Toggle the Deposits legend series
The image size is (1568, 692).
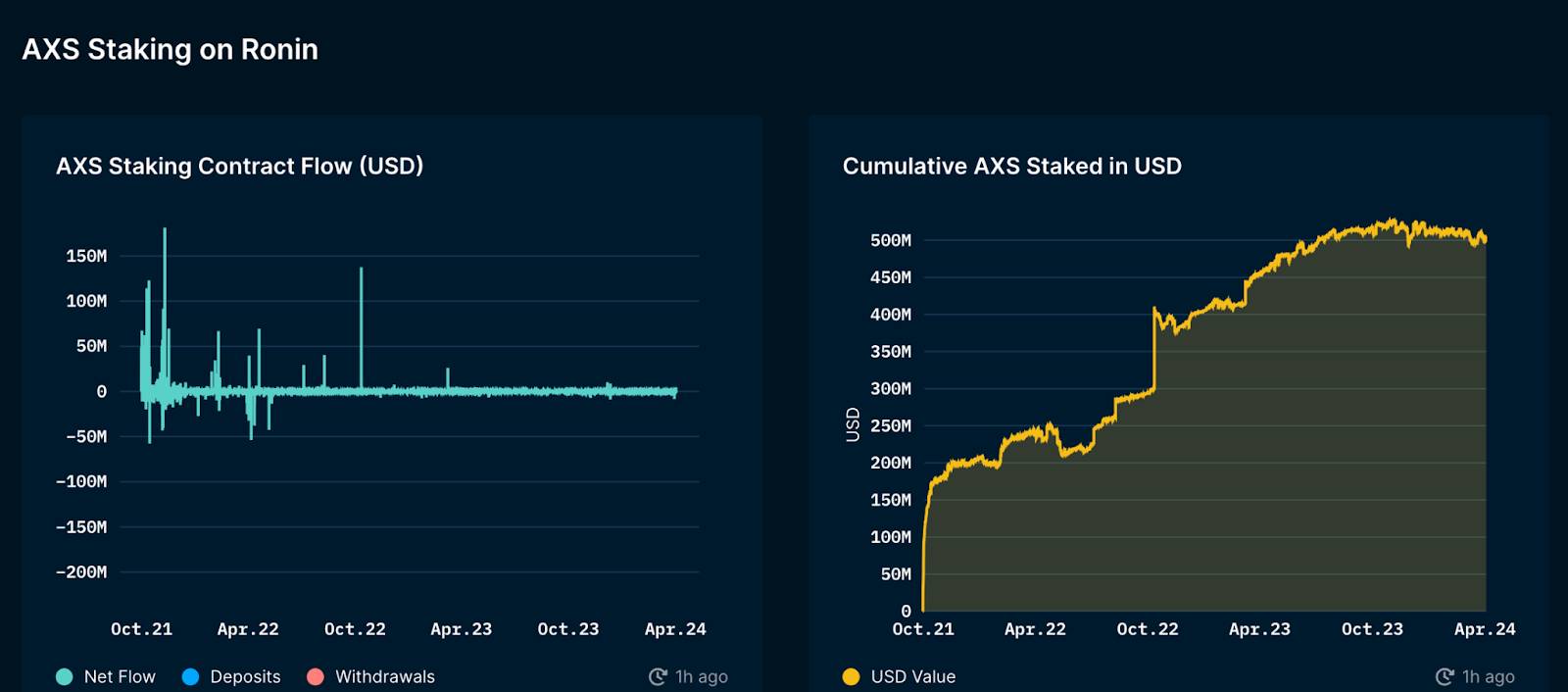coord(231,676)
